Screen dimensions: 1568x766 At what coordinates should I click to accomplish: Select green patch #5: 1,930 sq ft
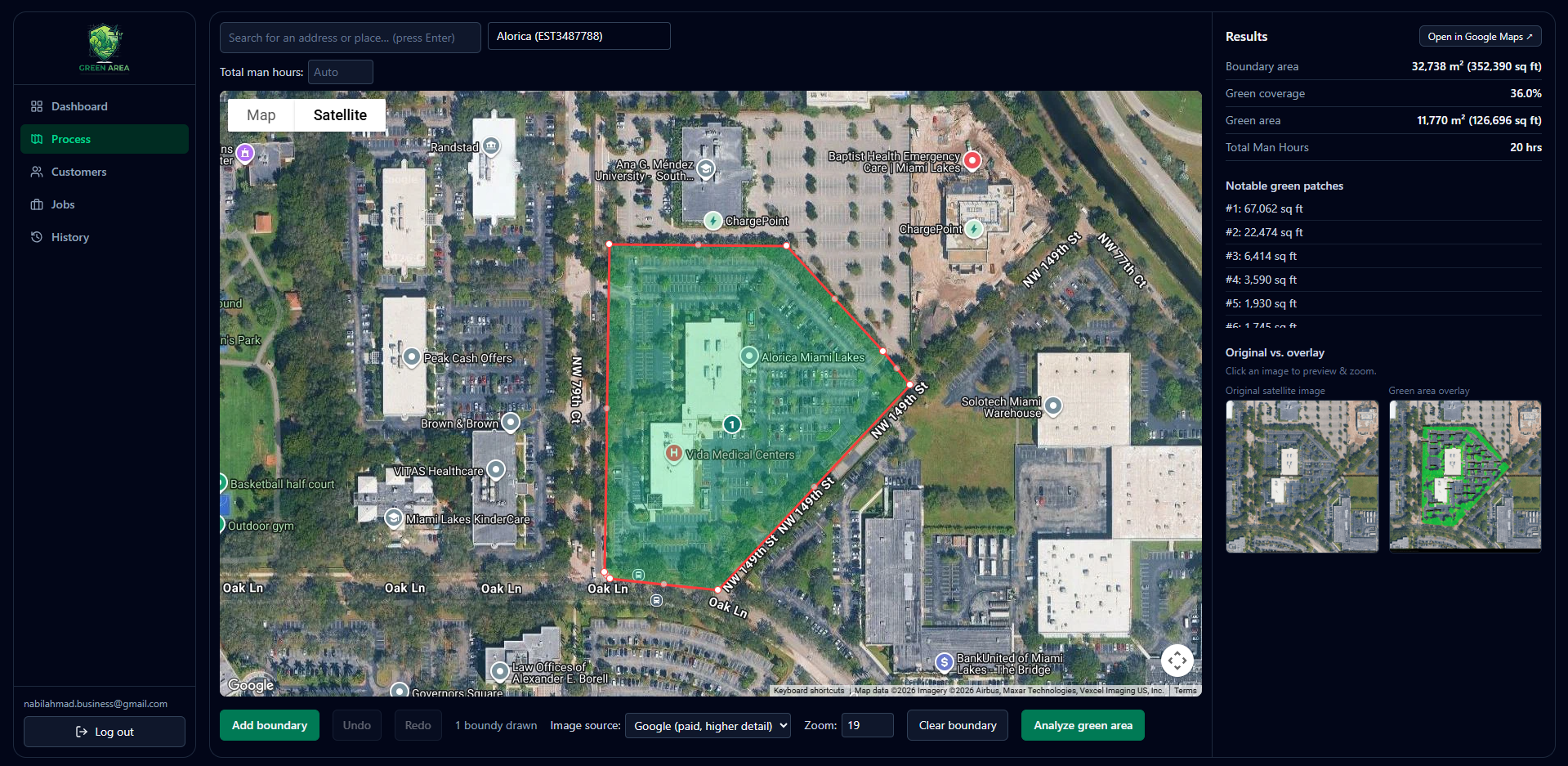1383,303
